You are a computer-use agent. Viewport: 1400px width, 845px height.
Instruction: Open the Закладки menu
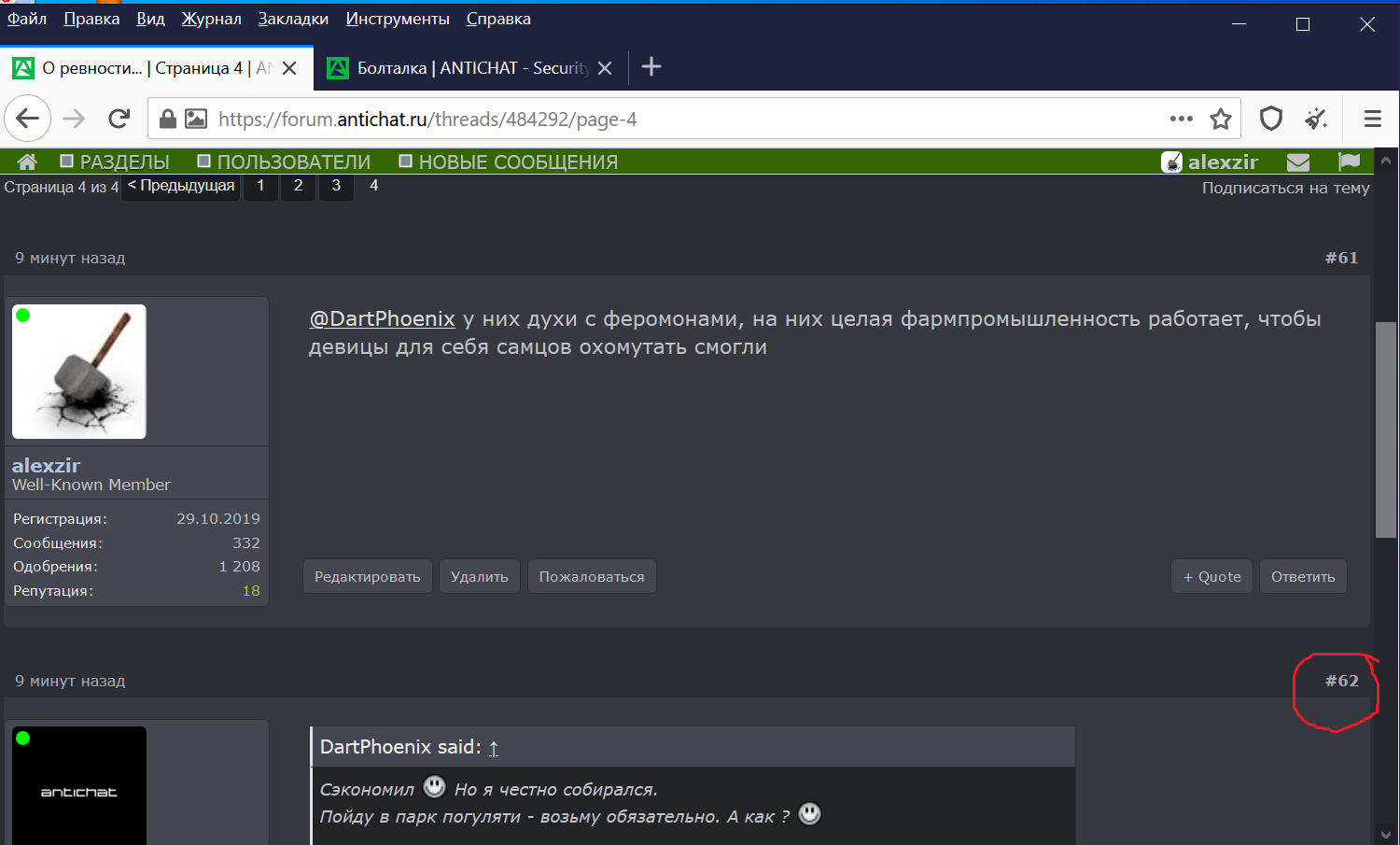(x=293, y=19)
